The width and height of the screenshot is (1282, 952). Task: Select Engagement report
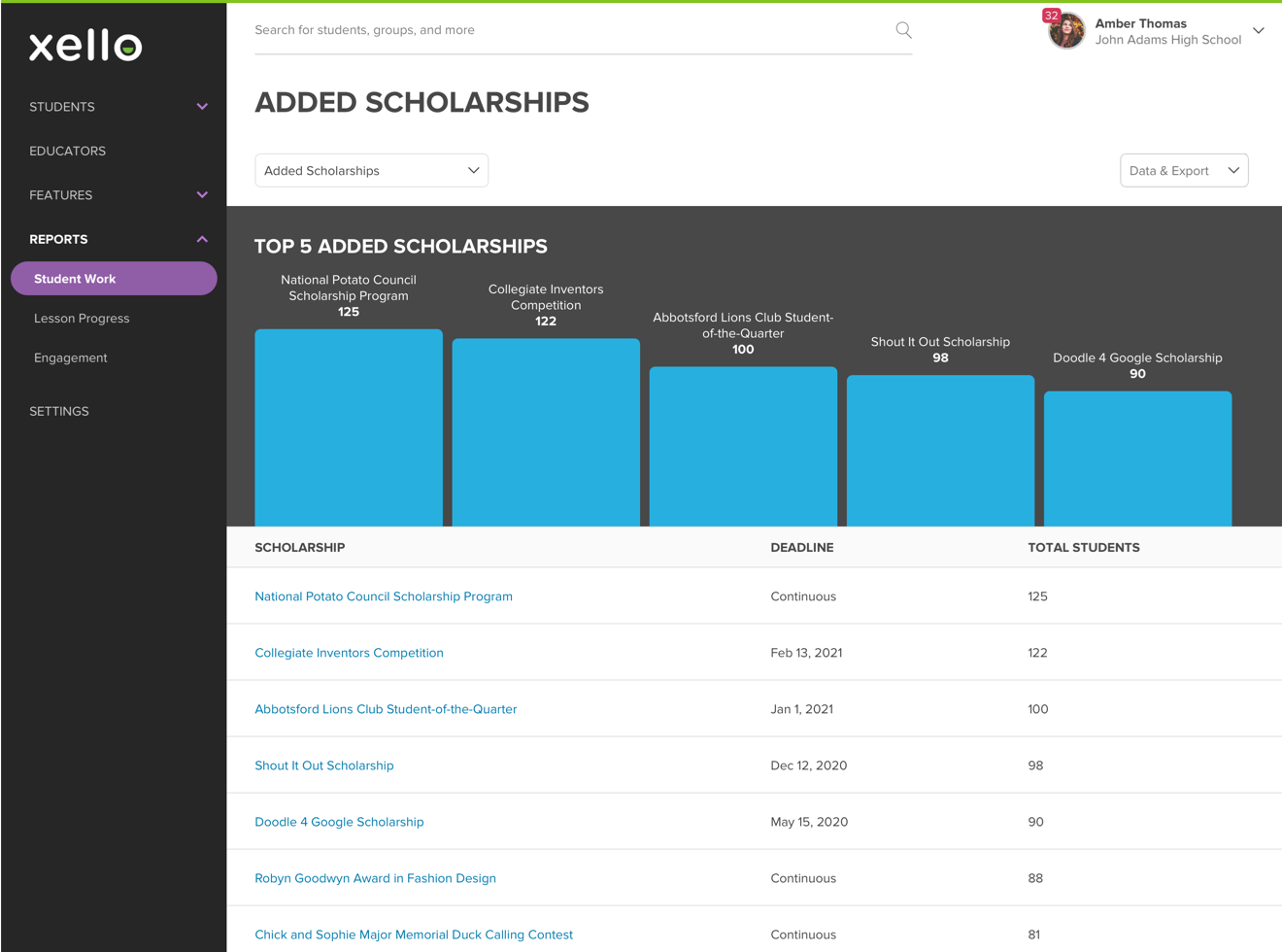(71, 358)
